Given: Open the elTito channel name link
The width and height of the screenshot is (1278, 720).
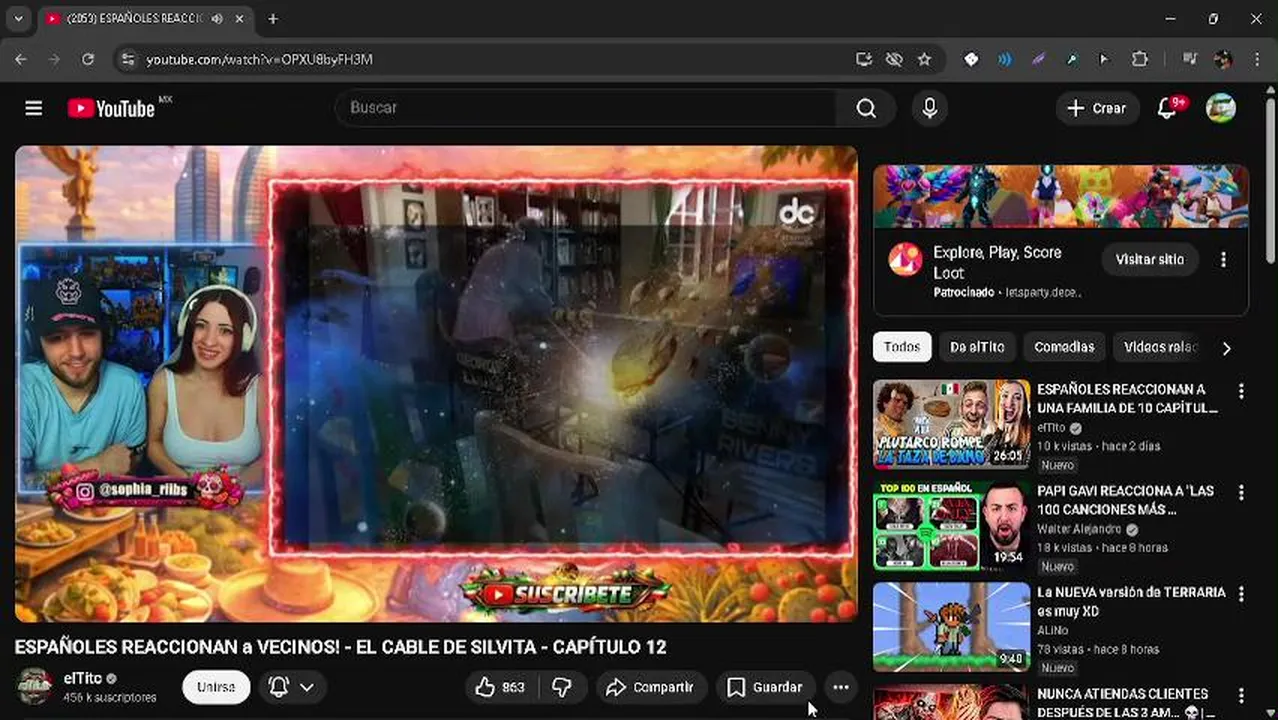Looking at the screenshot, I should point(83,678).
